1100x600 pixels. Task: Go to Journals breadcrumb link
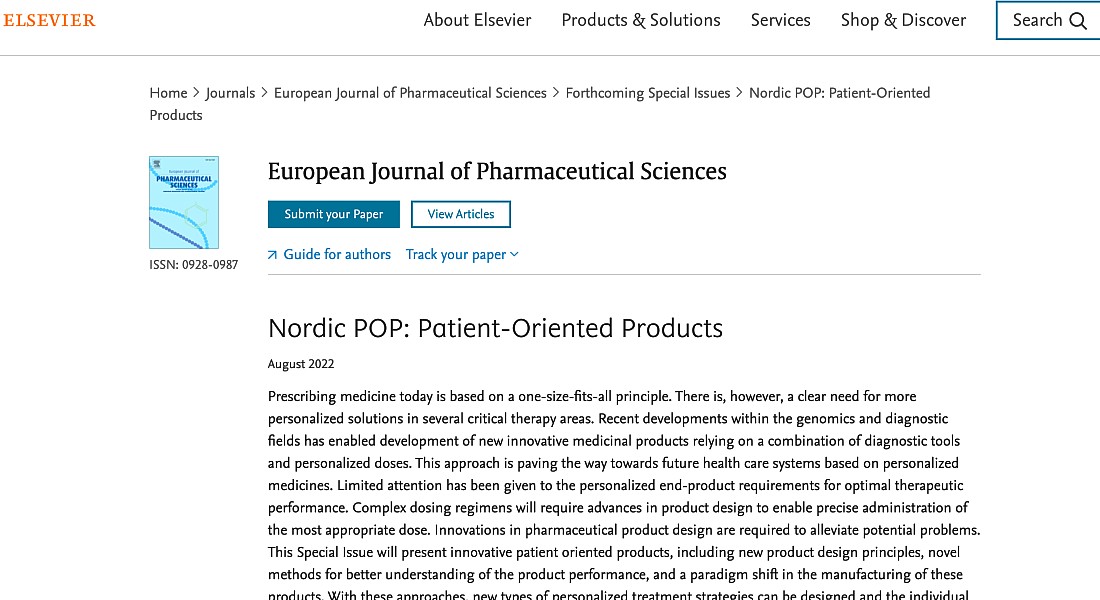coord(230,93)
